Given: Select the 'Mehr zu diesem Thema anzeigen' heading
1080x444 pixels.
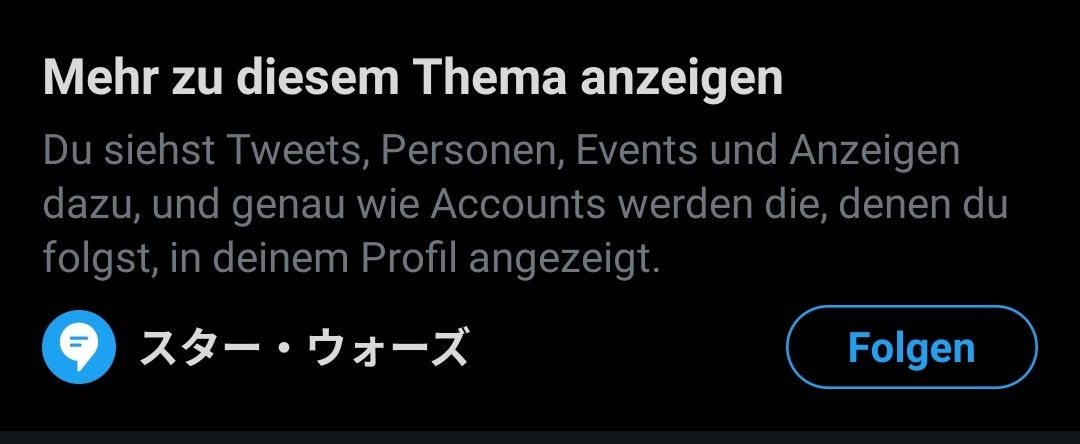Looking at the screenshot, I should (x=413, y=78).
